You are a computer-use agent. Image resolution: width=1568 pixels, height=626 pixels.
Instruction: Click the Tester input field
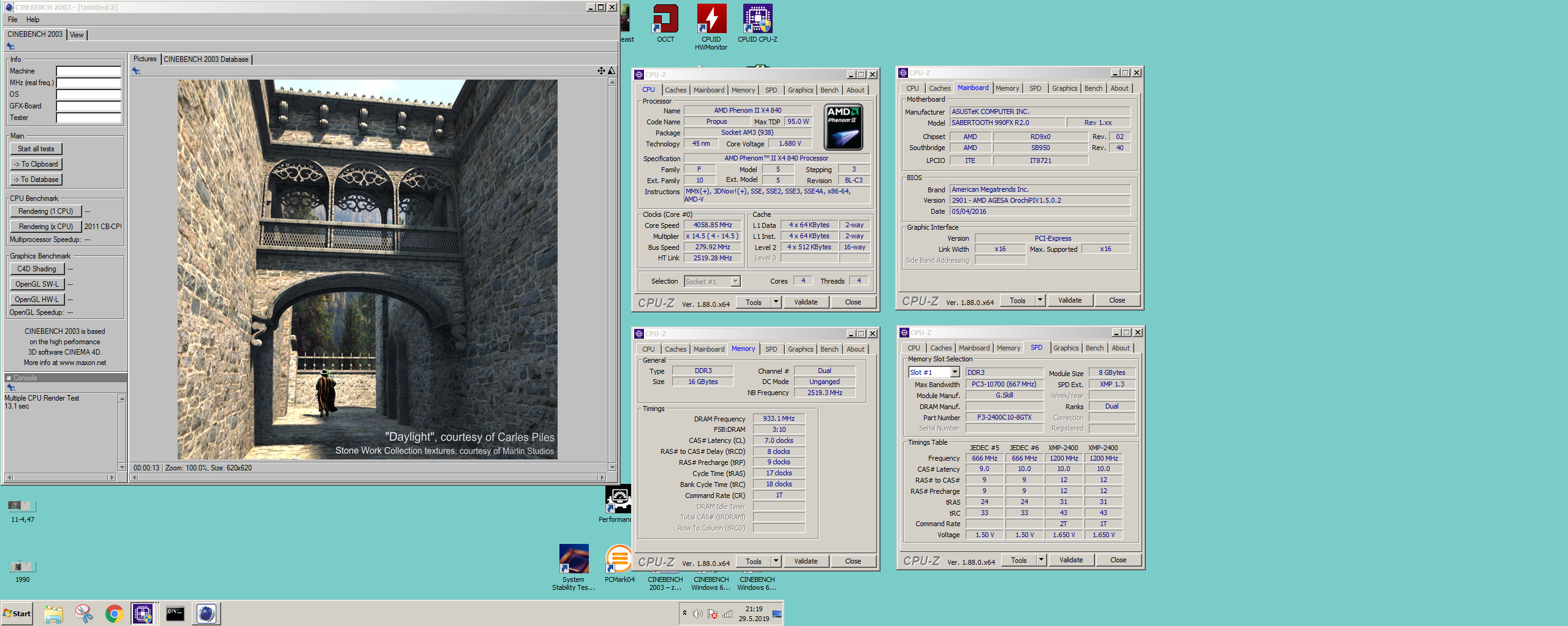coord(89,118)
